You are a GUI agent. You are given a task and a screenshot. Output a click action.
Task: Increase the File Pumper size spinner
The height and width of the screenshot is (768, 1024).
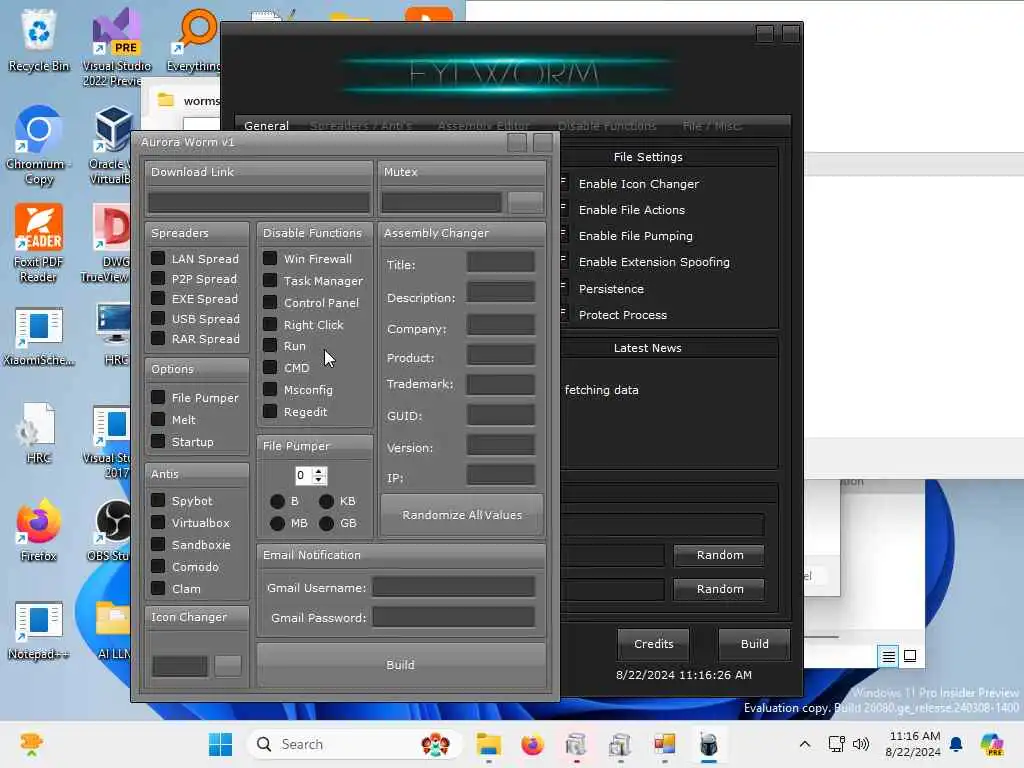pos(319,471)
